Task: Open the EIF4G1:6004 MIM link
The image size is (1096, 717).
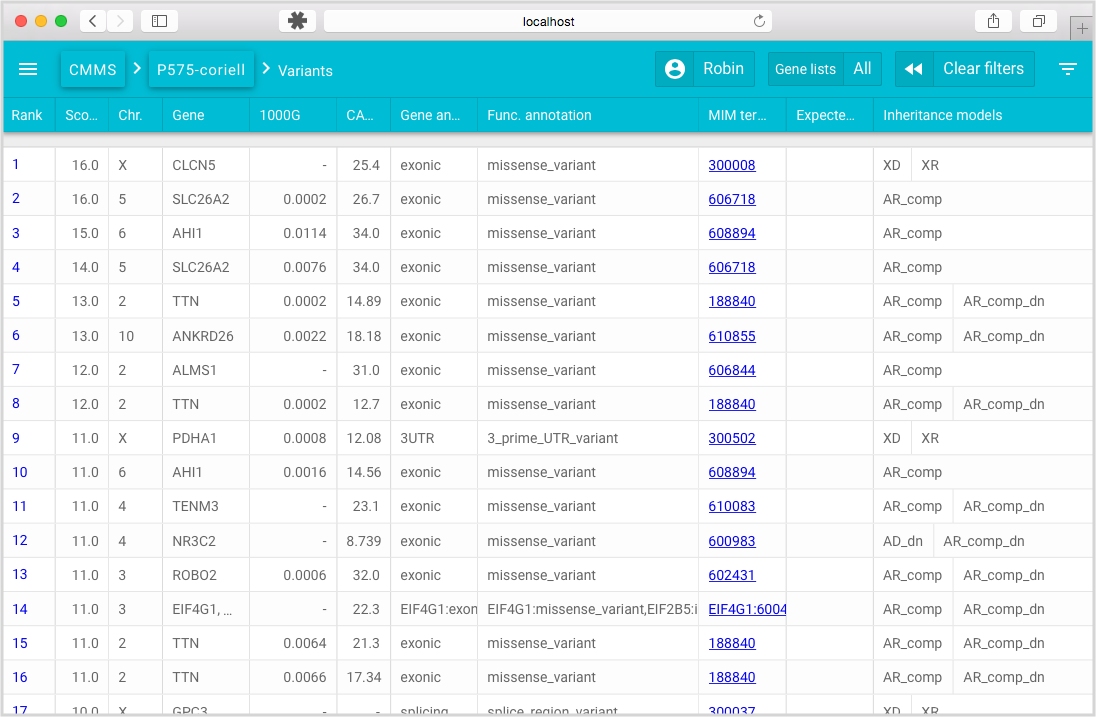Action: click(747, 609)
